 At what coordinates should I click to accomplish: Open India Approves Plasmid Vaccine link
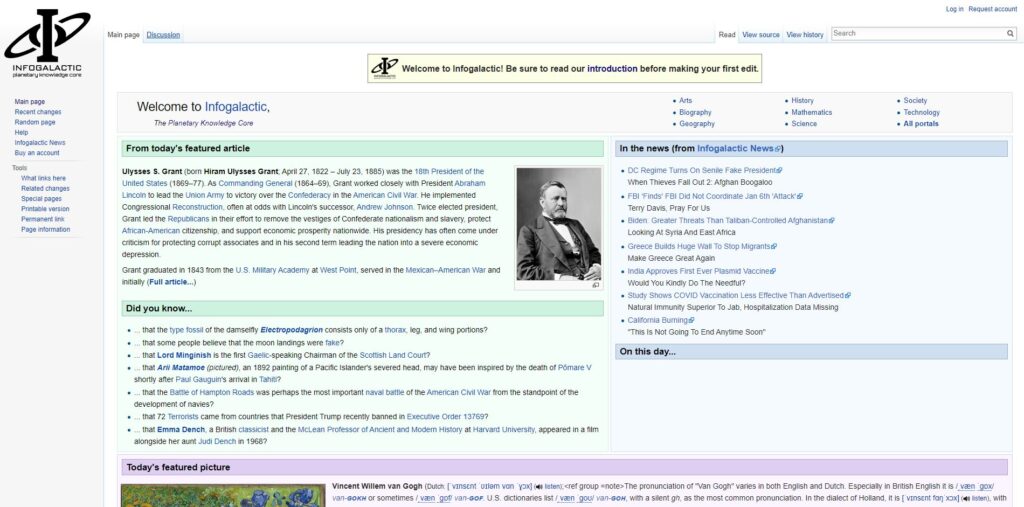[x=698, y=271]
